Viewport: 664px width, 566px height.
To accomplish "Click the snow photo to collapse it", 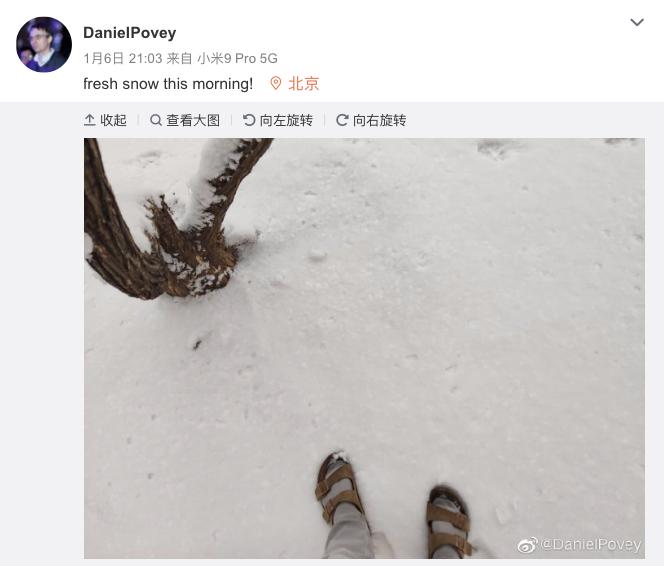I will pos(364,348).
